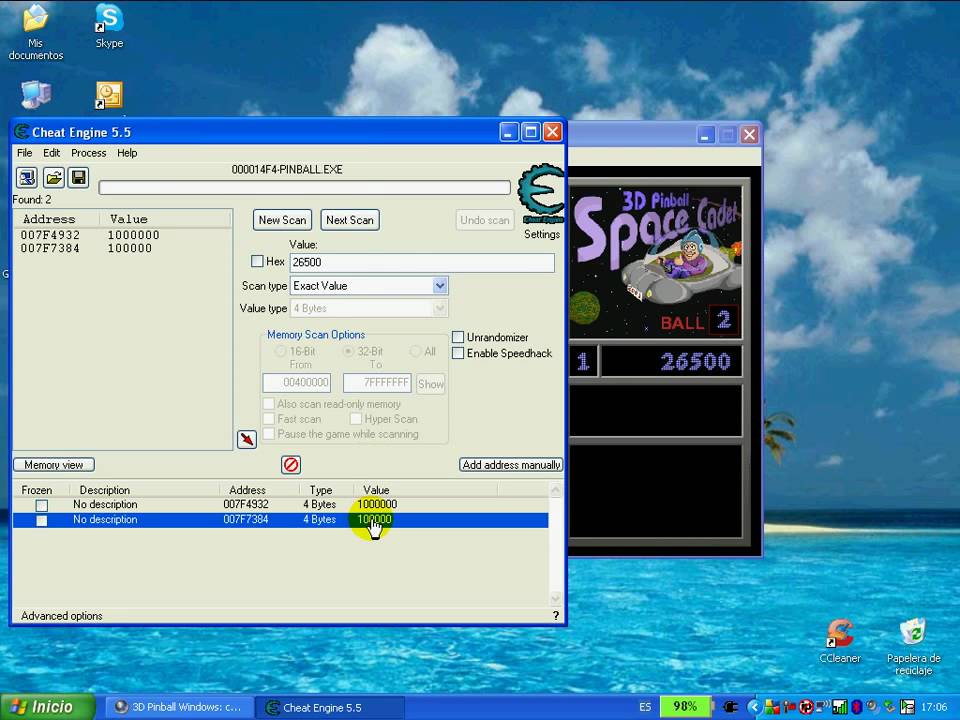Click the Description column header
960x720 pixels.
pos(105,490)
